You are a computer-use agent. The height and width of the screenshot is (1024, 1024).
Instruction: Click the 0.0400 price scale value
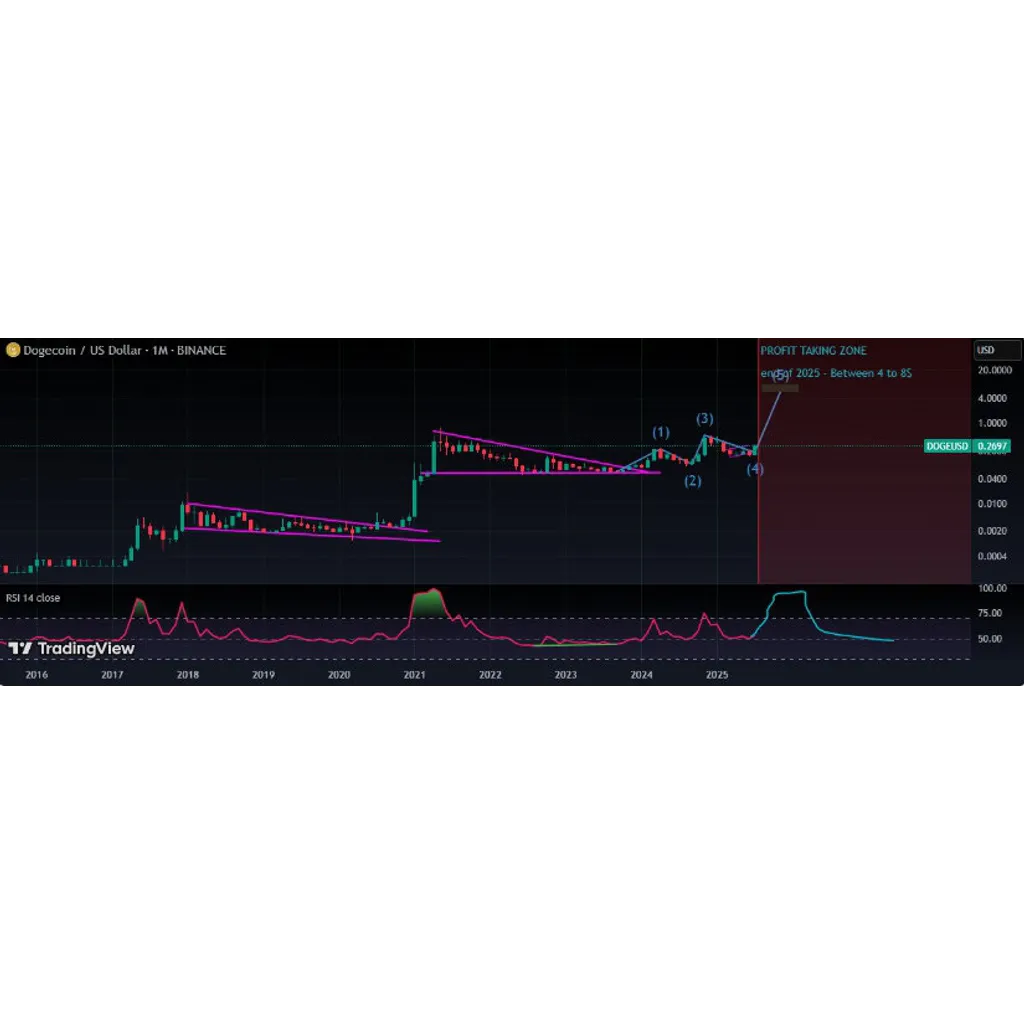pos(992,479)
